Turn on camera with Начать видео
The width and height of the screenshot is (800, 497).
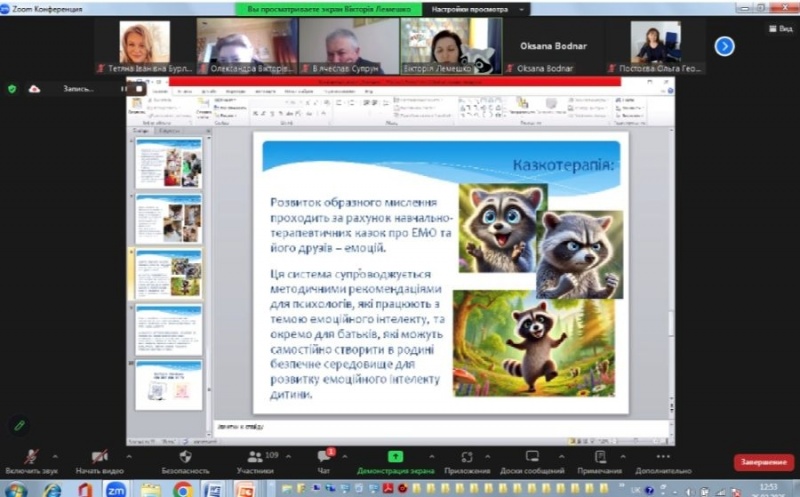[98, 460]
